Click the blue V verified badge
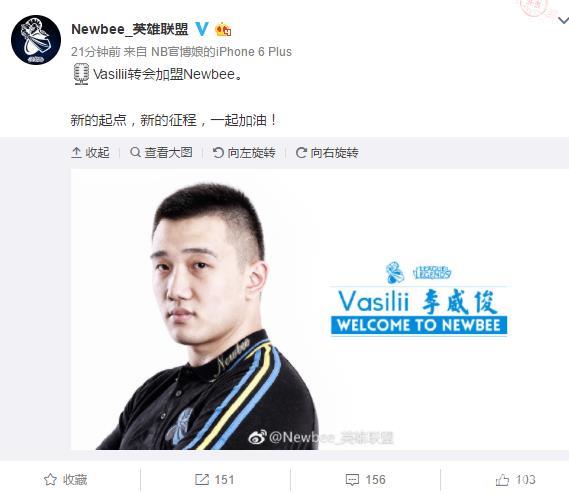Viewport: 569px width, 494px height. click(202, 29)
